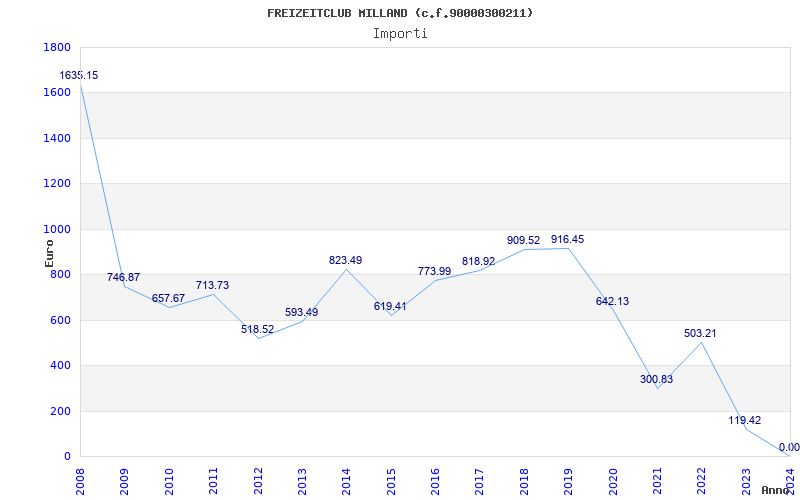
Task: Click the 1000 y-axis tick label
Action: [x=57, y=229]
